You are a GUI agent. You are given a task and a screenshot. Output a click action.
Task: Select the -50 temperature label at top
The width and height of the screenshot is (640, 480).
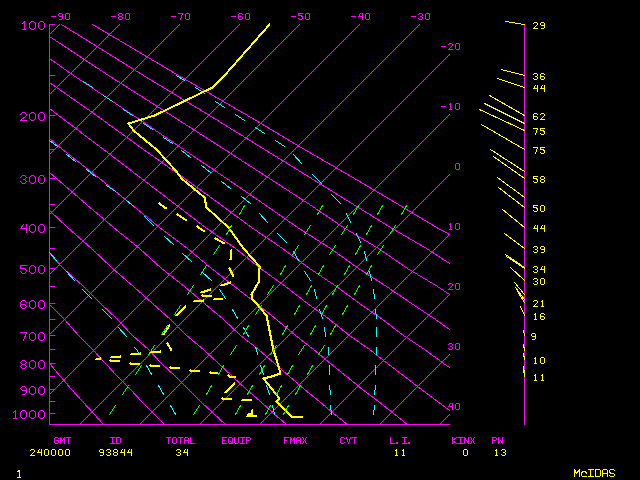point(300,17)
